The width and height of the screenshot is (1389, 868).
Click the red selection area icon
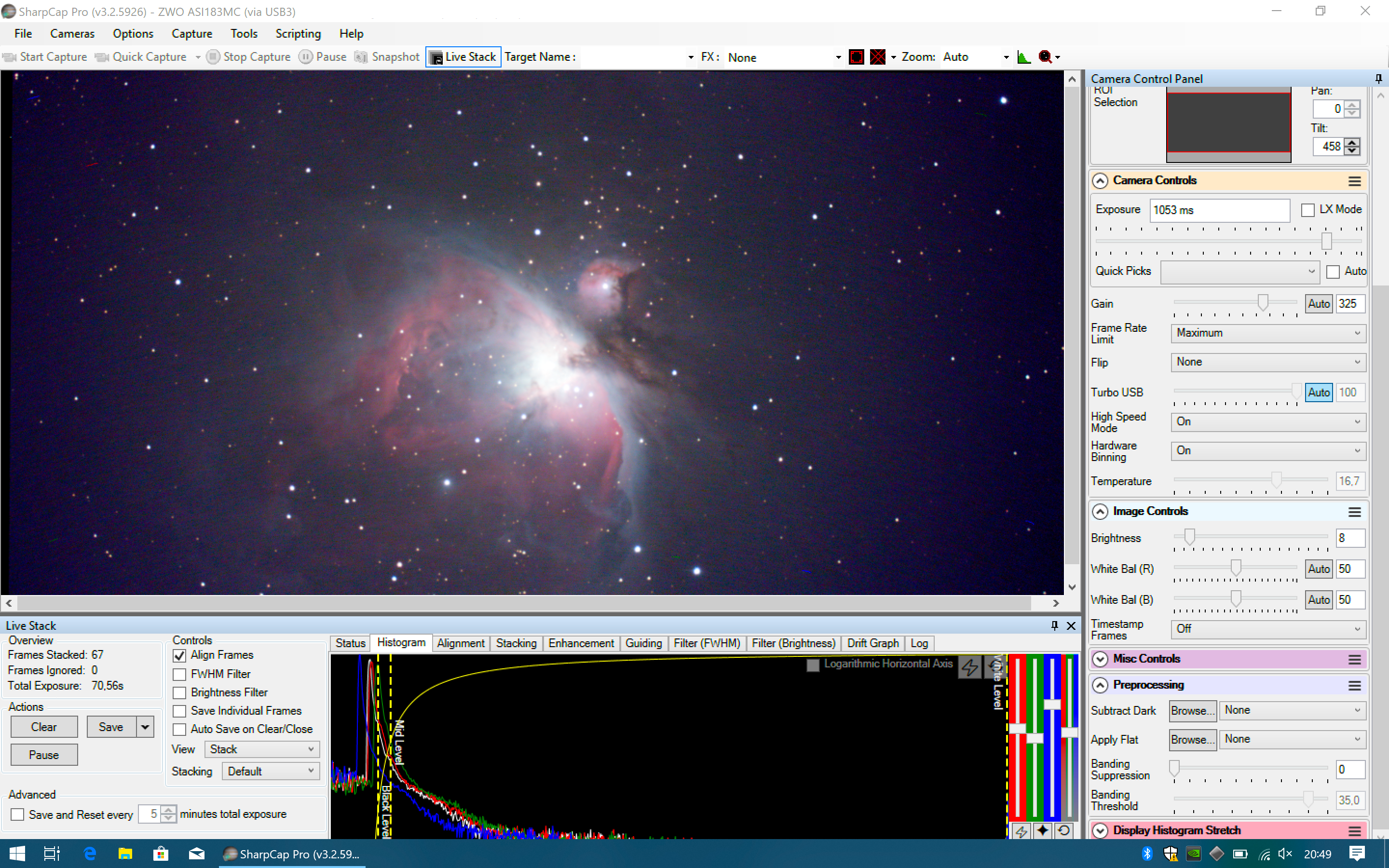pyautogui.click(x=856, y=57)
